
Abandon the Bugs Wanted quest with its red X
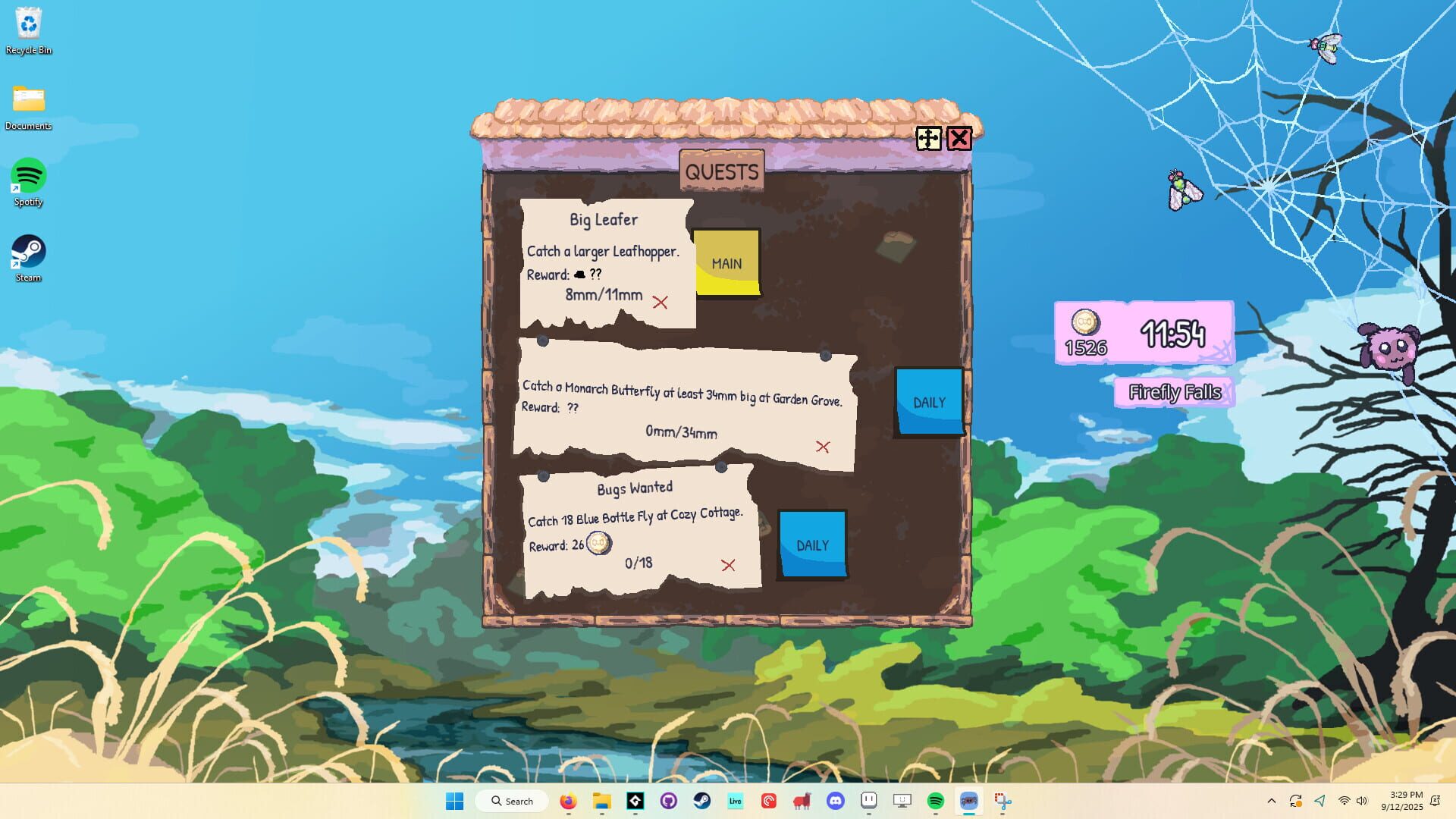point(729,564)
